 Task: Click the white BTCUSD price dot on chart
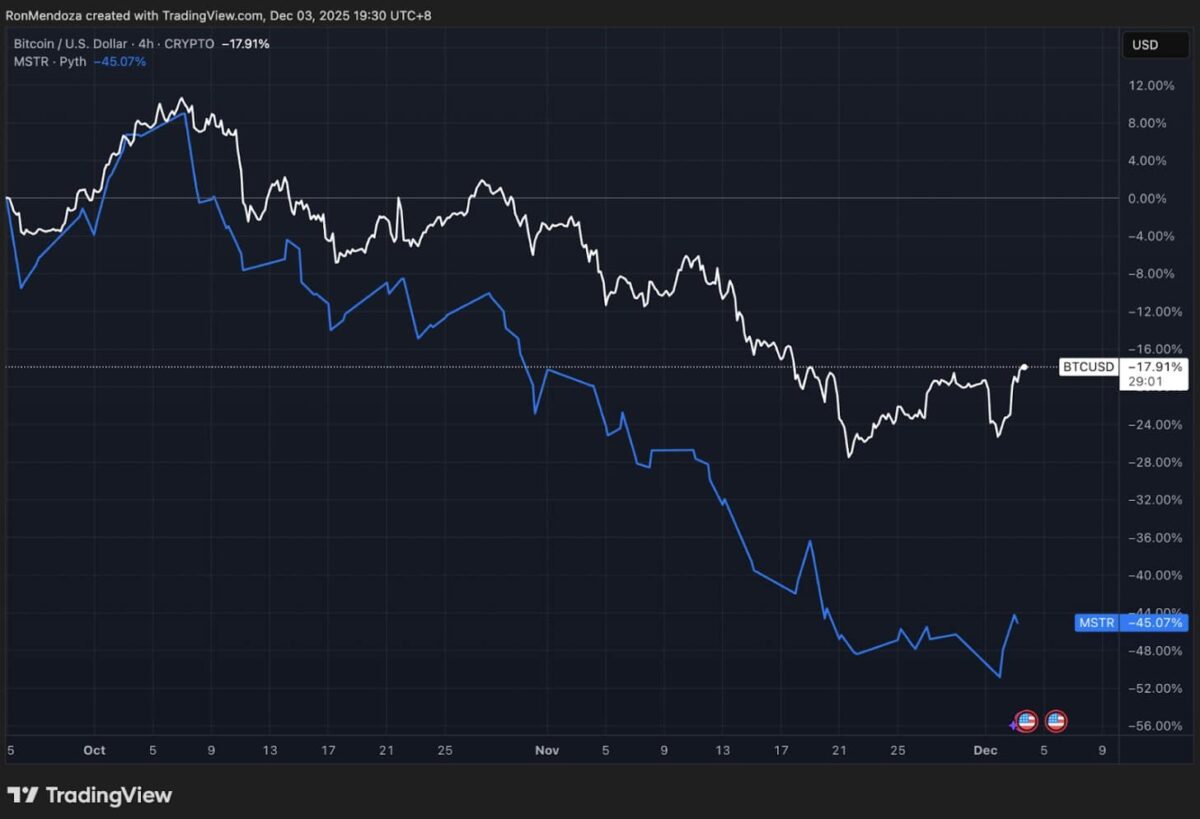click(1024, 367)
